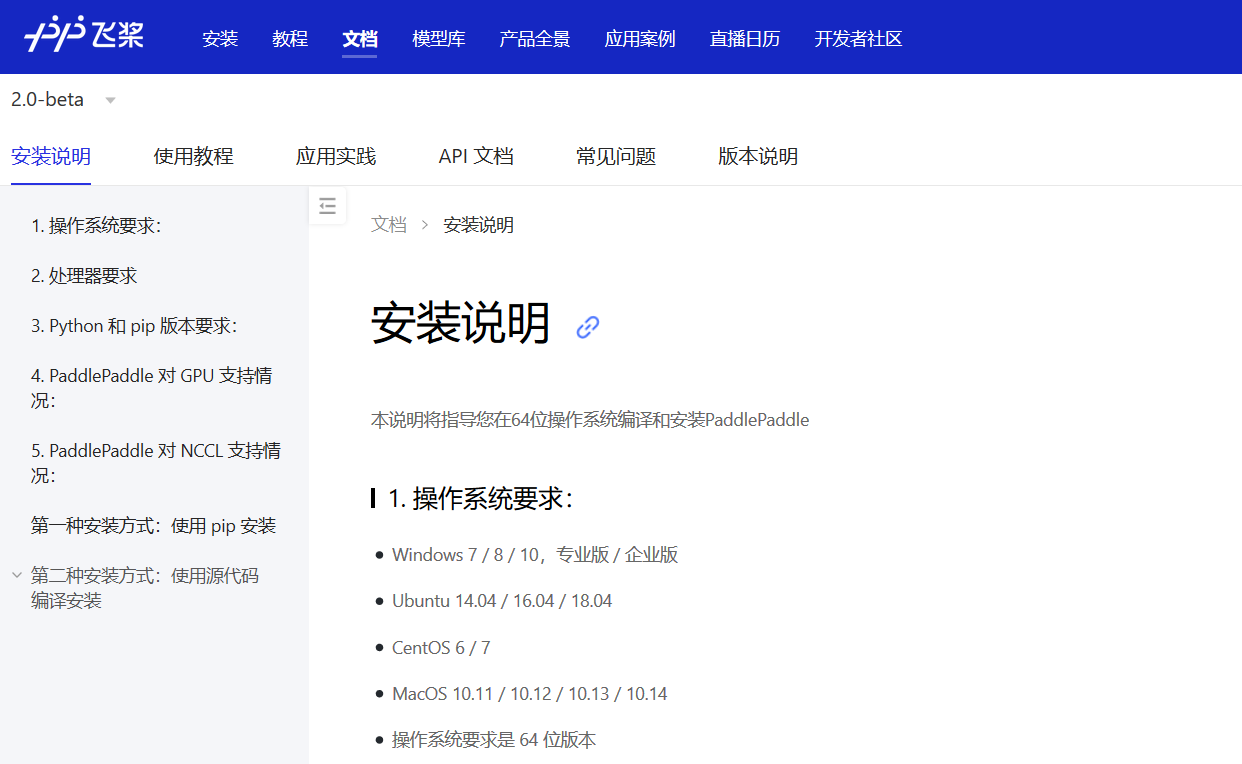The width and height of the screenshot is (1242, 764).
Task: Jump to 2. 处理器要求 in sidebar
Action: pos(84,276)
